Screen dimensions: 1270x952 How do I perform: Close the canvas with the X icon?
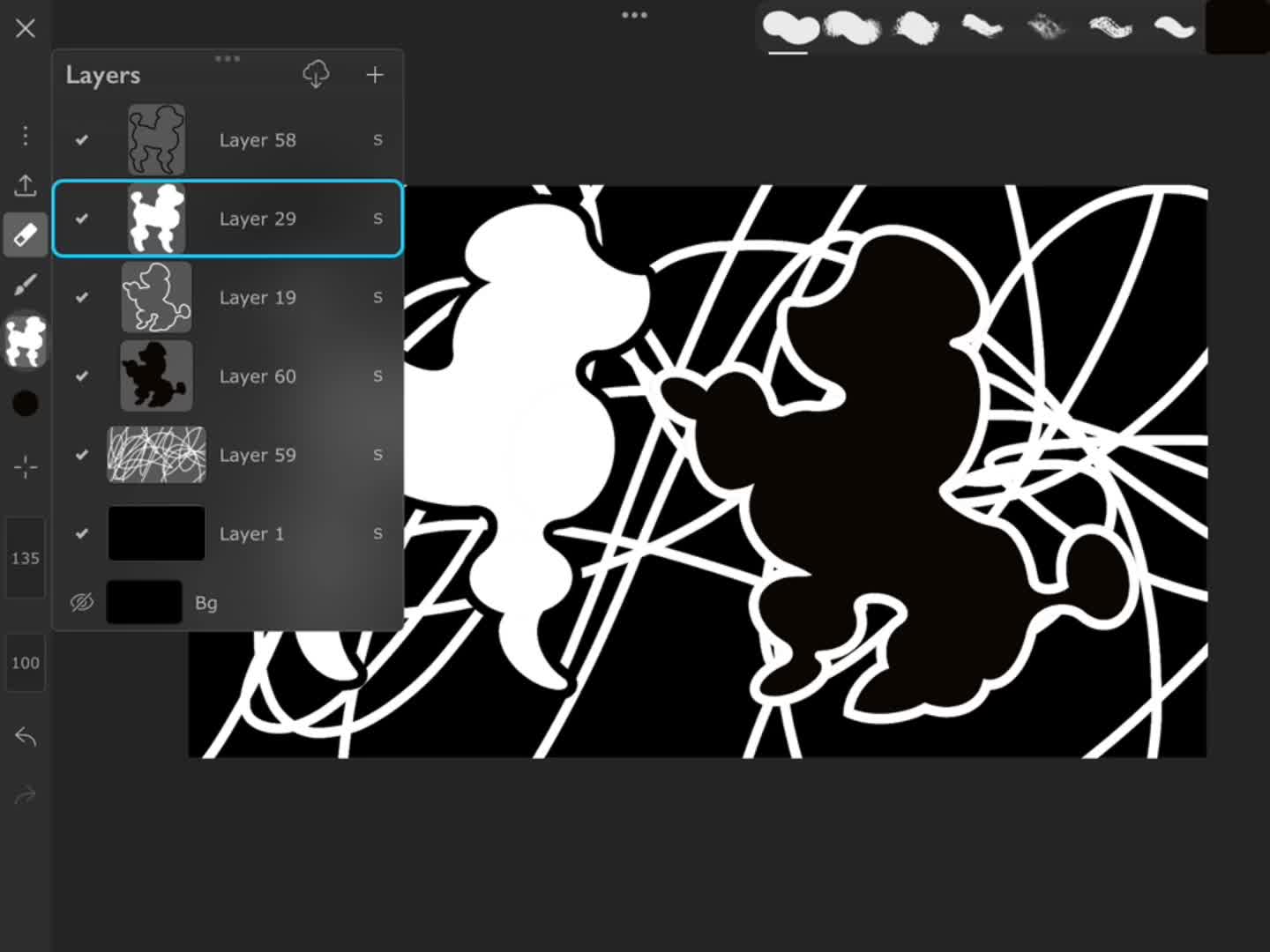click(26, 28)
